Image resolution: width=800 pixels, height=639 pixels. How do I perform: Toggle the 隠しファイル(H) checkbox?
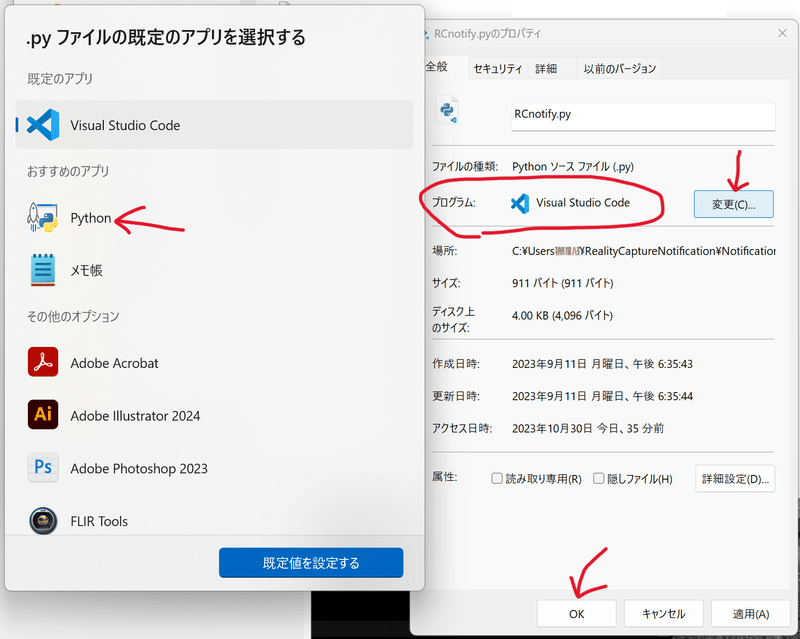click(598, 478)
